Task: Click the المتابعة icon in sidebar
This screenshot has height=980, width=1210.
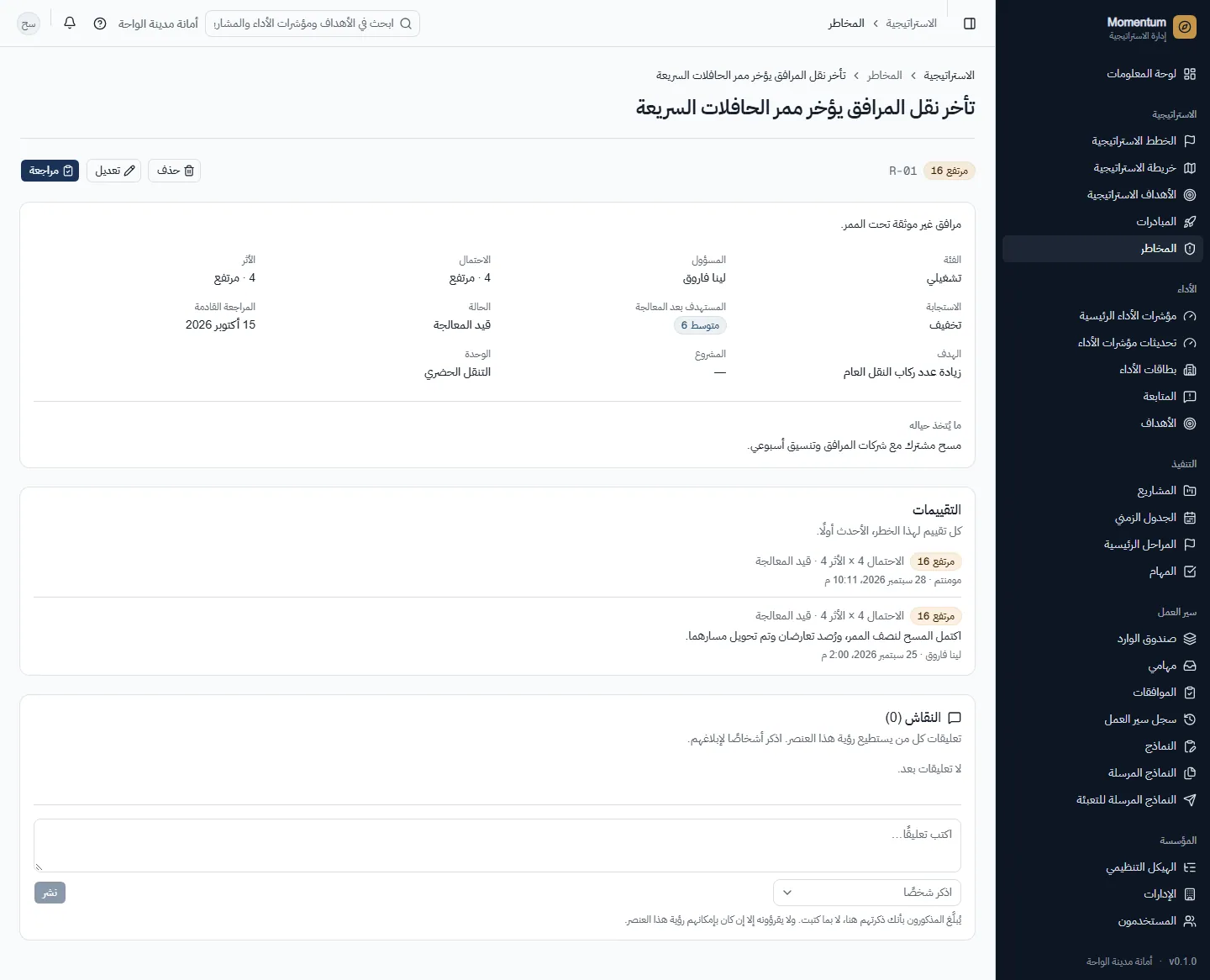Action: click(1189, 397)
